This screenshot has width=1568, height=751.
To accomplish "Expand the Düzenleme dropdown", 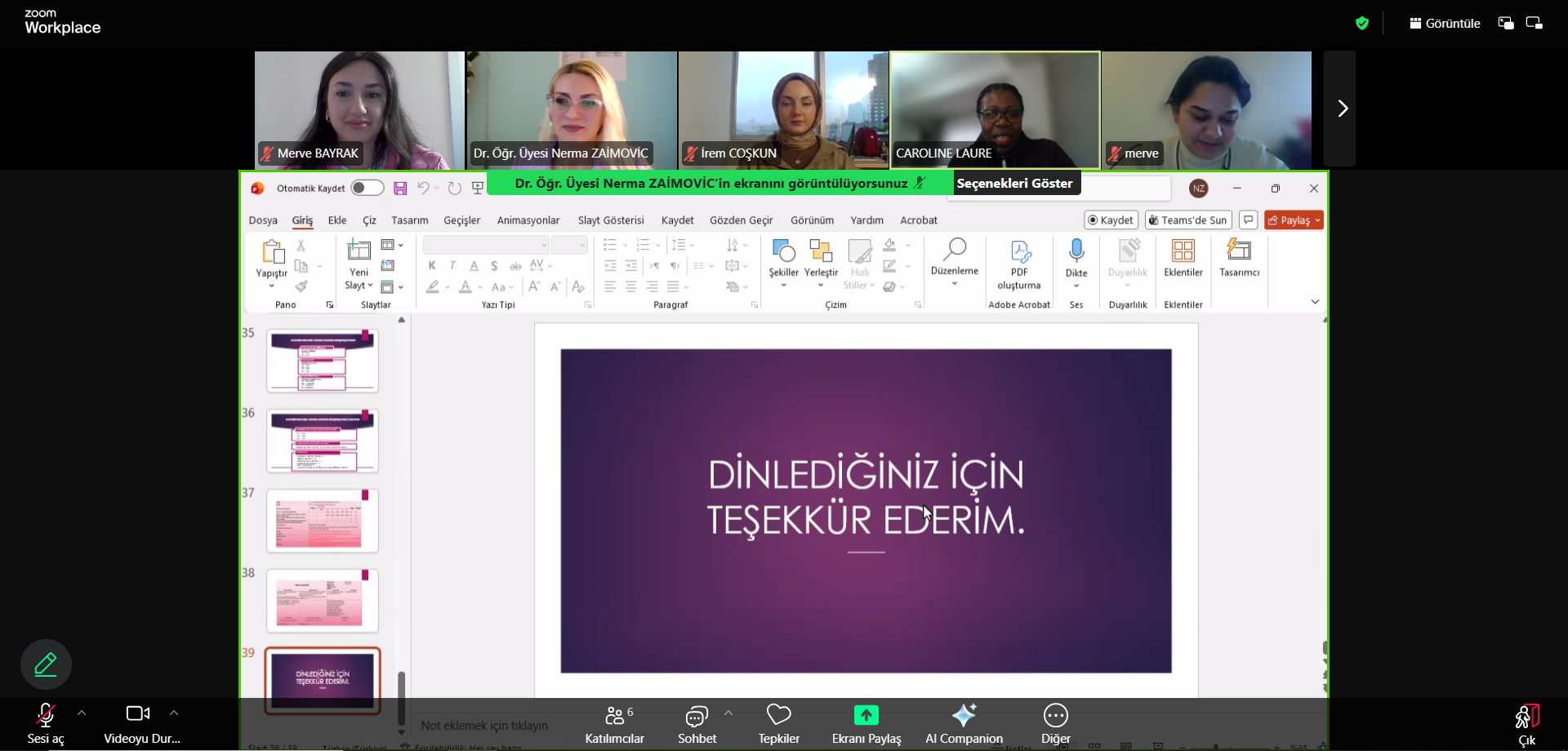I will (954, 283).
